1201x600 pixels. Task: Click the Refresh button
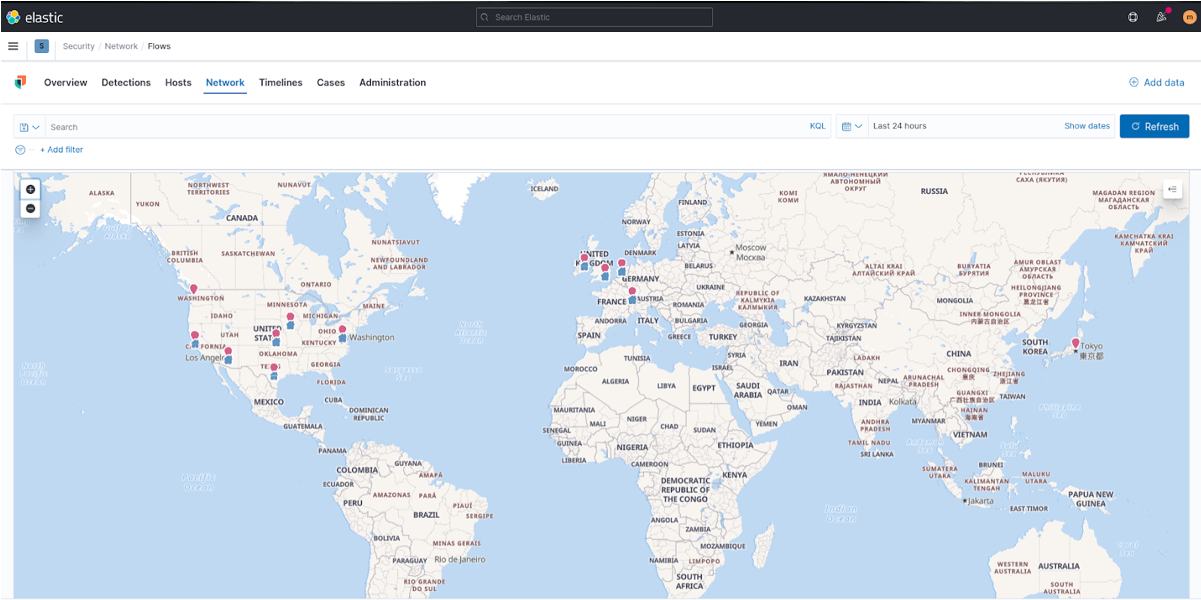(1154, 126)
